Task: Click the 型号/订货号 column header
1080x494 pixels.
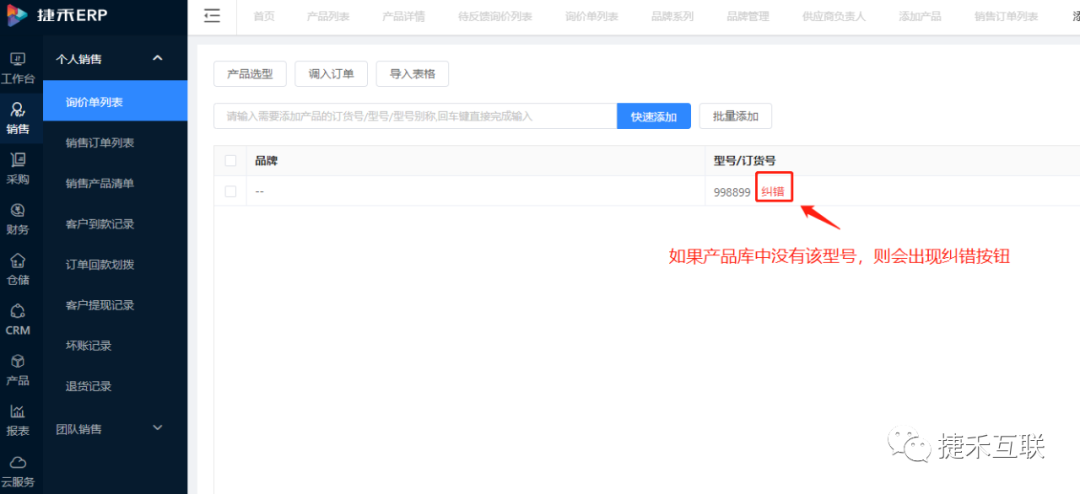Action: [x=745, y=161]
